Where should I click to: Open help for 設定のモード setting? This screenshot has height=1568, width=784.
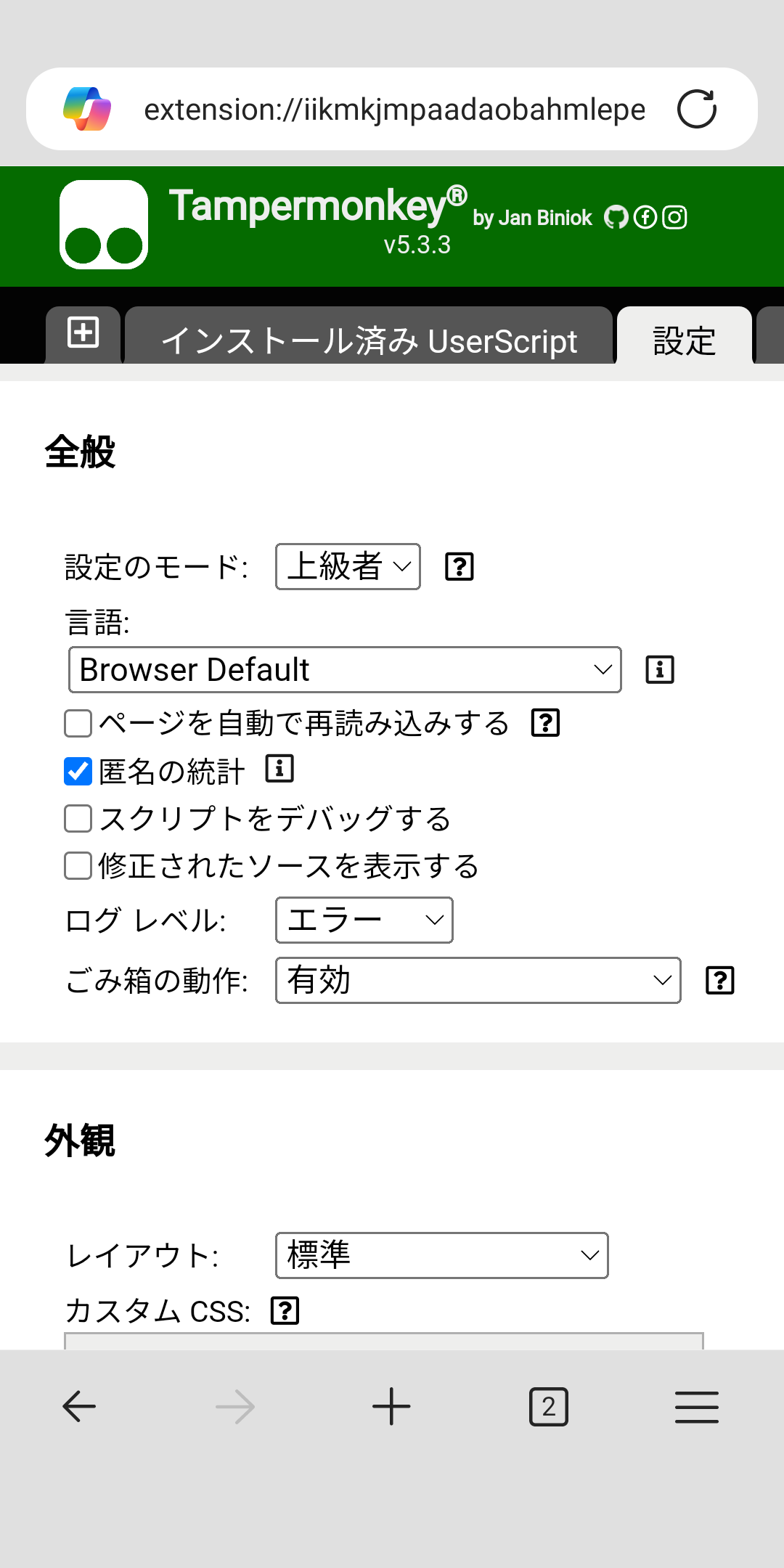coord(459,566)
